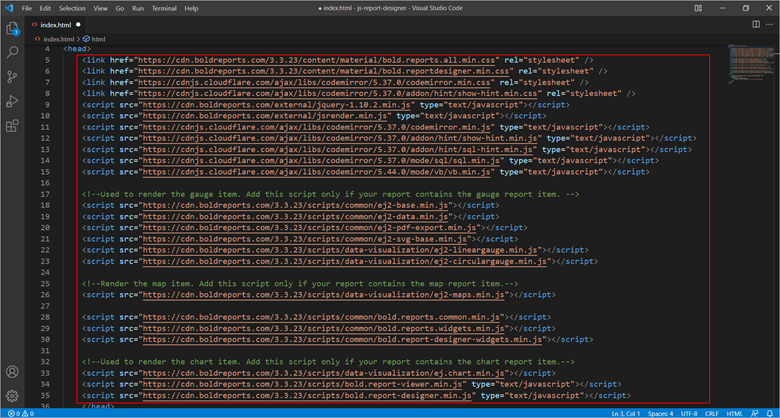The image size is (780, 418).
Task: Click the VS Code logo icon
Action: click(x=8, y=8)
